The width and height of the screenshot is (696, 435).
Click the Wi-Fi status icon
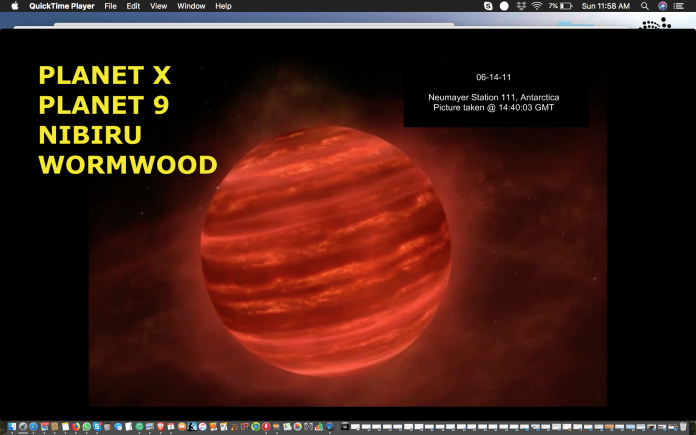click(536, 6)
